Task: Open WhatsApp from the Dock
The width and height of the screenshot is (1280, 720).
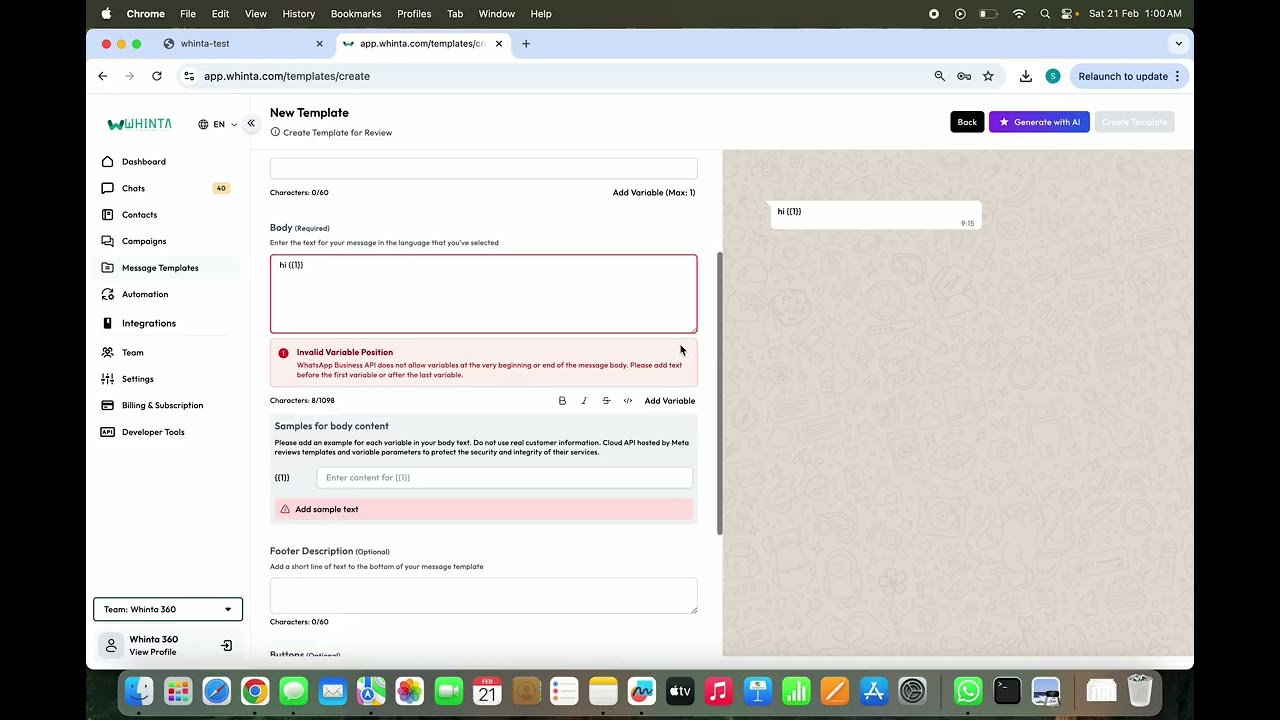Action: pyautogui.click(x=968, y=691)
